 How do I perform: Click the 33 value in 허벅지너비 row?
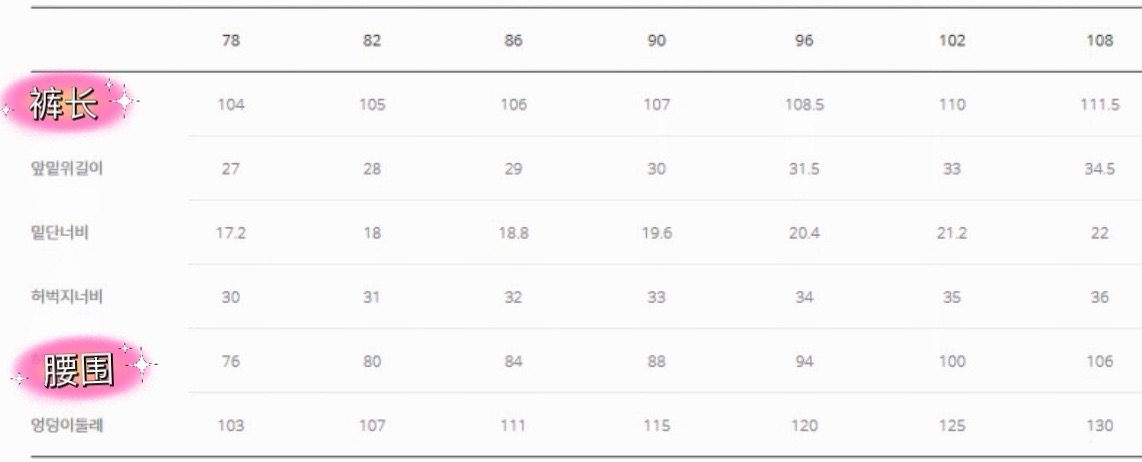click(656, 297)
